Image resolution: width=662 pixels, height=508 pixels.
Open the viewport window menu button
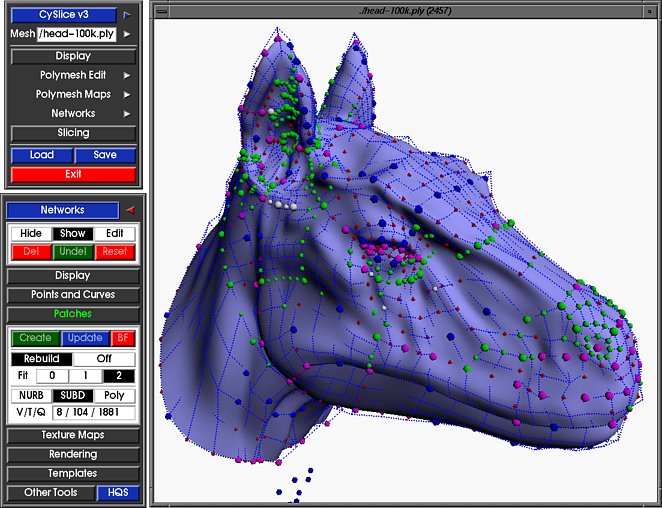coord(162,10)
